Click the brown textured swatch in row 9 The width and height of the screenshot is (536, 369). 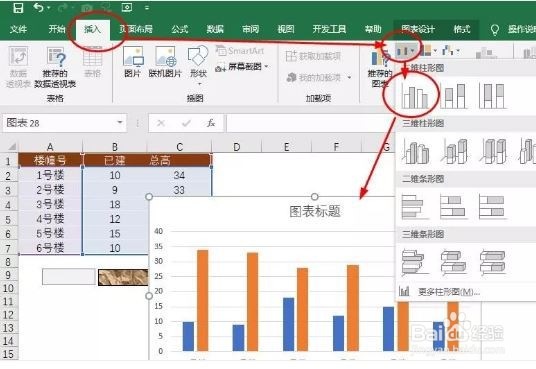pos(123,277)
